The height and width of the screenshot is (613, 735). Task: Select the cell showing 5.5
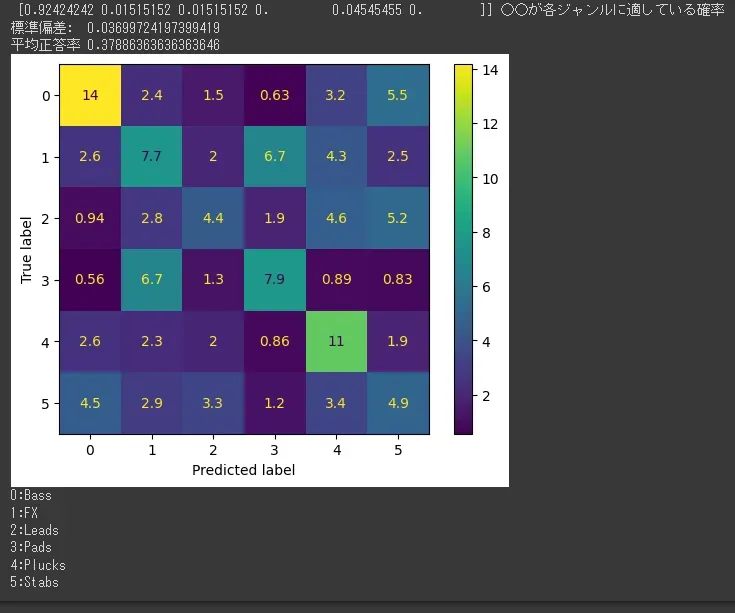[398, 96]
